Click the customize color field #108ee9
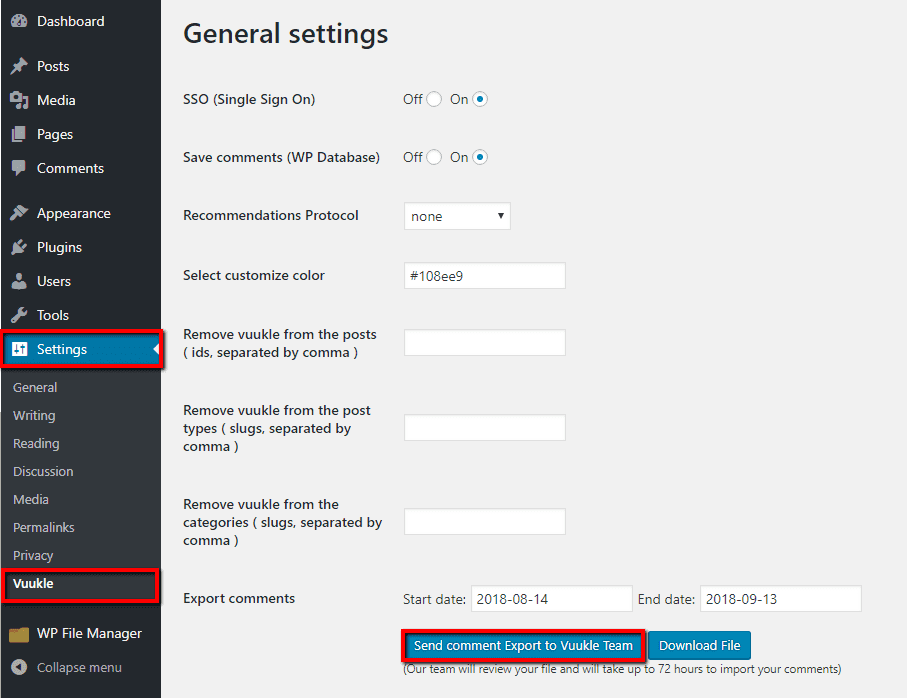The image size is (907, 698). 484,276
